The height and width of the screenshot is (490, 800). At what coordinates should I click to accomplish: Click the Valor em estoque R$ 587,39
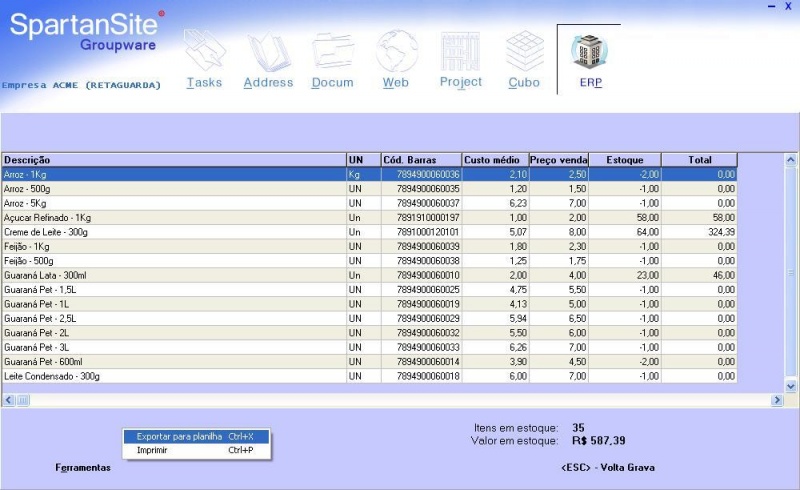click(598, 440)
